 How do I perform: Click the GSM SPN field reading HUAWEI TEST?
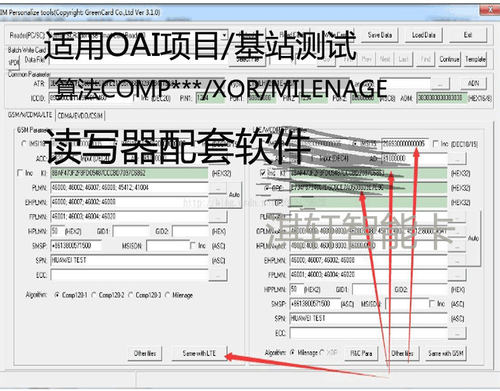(129, 260)
